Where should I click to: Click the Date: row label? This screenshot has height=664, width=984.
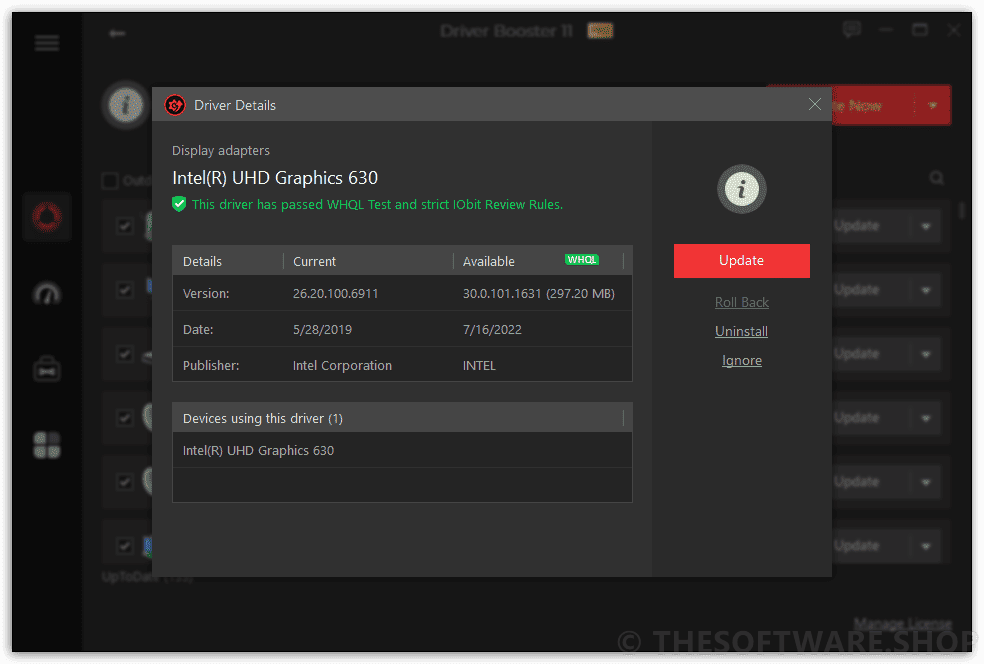(198, 329)
